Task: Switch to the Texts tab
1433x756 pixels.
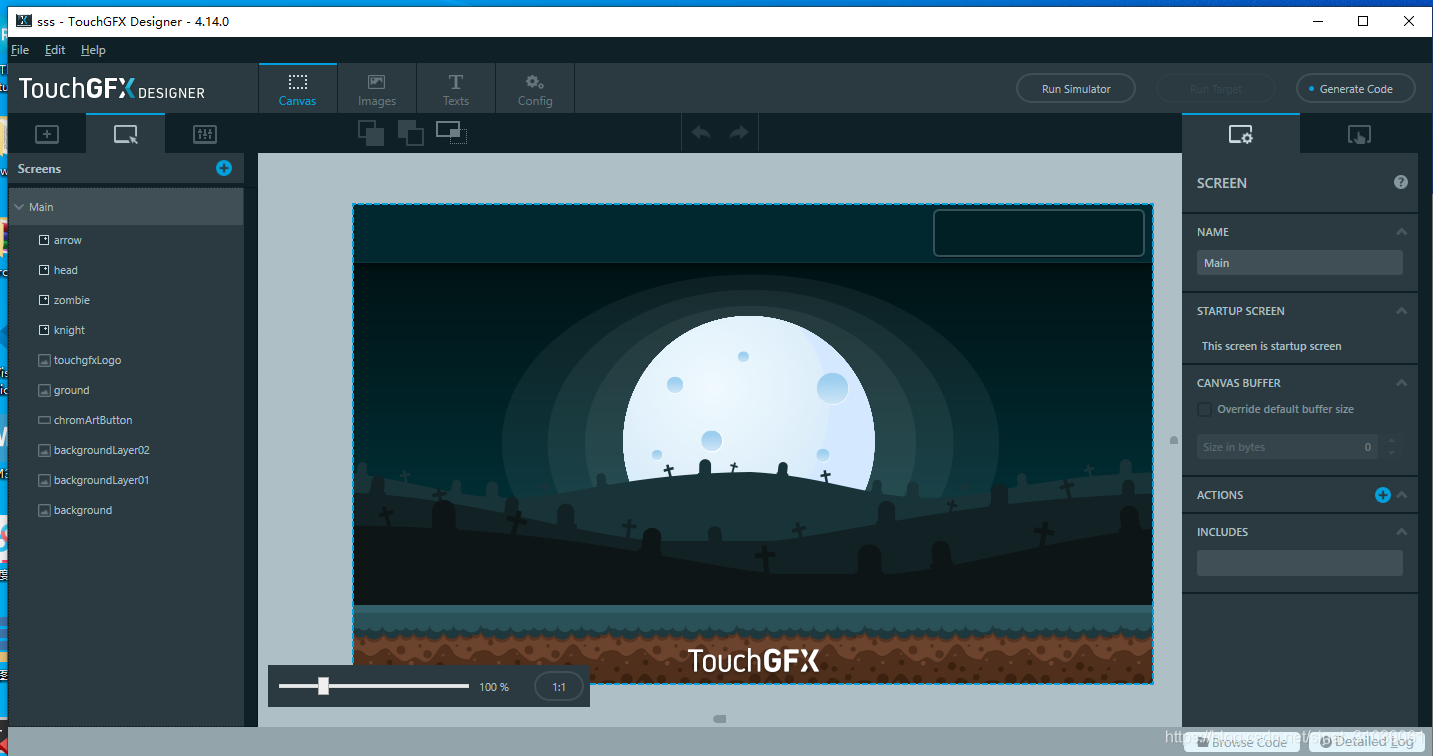Action: tap(456, 89)
